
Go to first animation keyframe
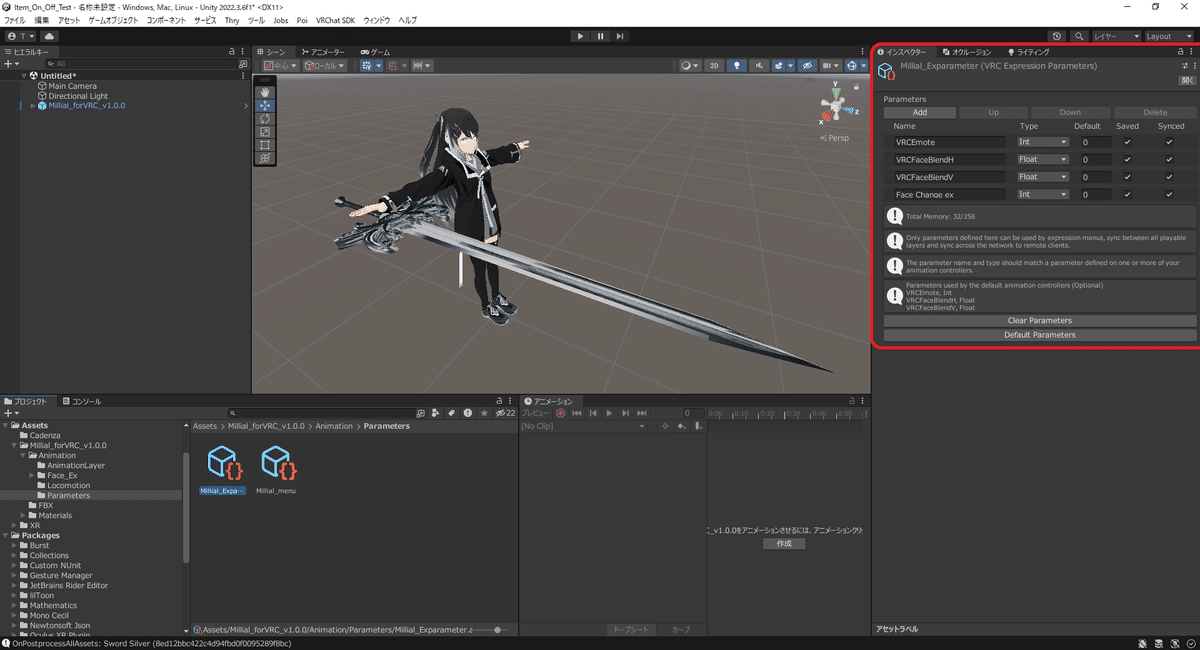[x=577, y=413]
